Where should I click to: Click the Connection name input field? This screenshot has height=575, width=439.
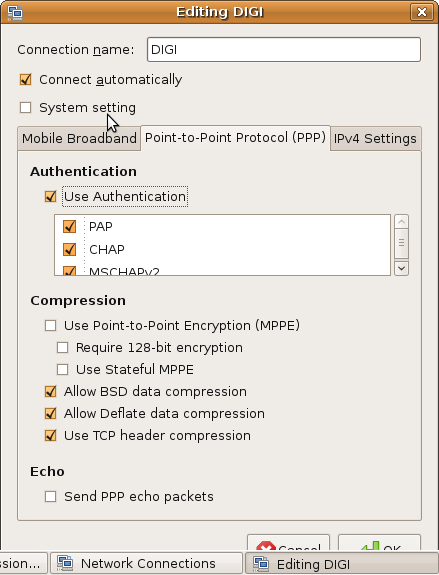tap(284, 50)
